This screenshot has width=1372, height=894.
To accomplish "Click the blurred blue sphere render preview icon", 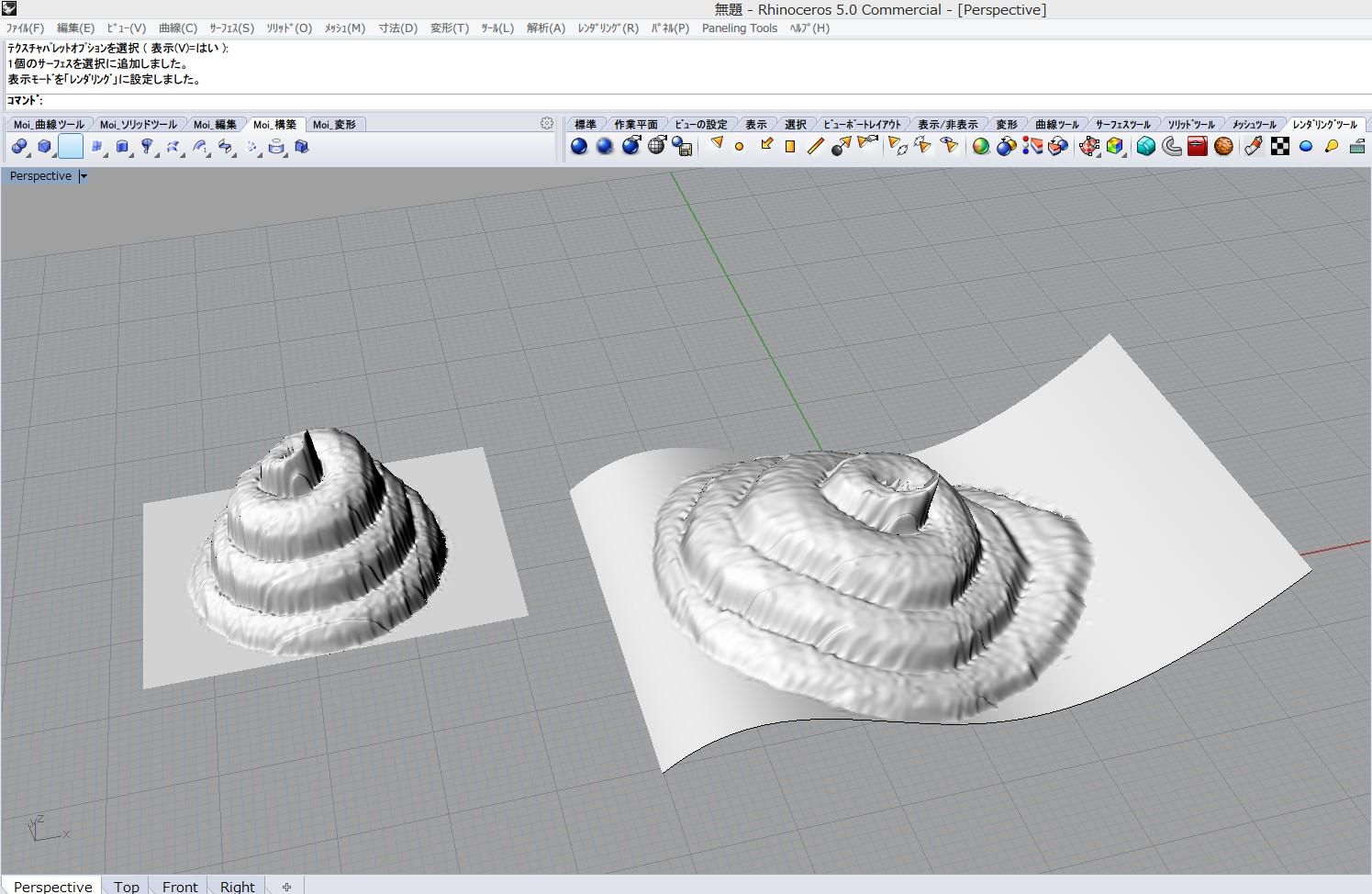I will pyautogui.click(x=605, y=146).
